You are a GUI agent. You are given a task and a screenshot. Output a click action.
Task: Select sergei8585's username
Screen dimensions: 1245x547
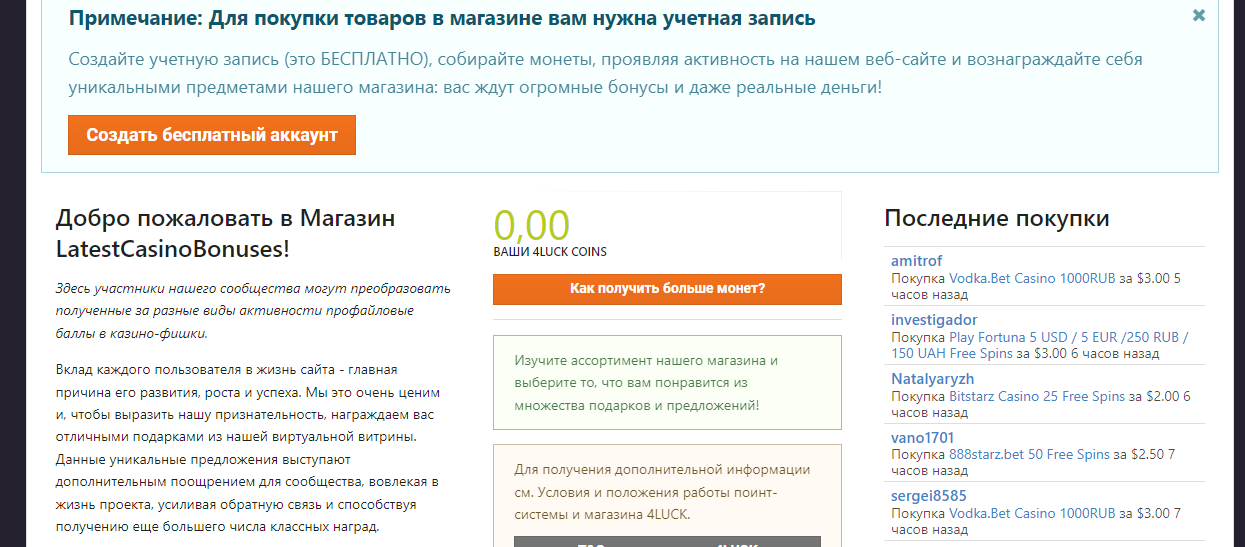click(x=928, y=496)
